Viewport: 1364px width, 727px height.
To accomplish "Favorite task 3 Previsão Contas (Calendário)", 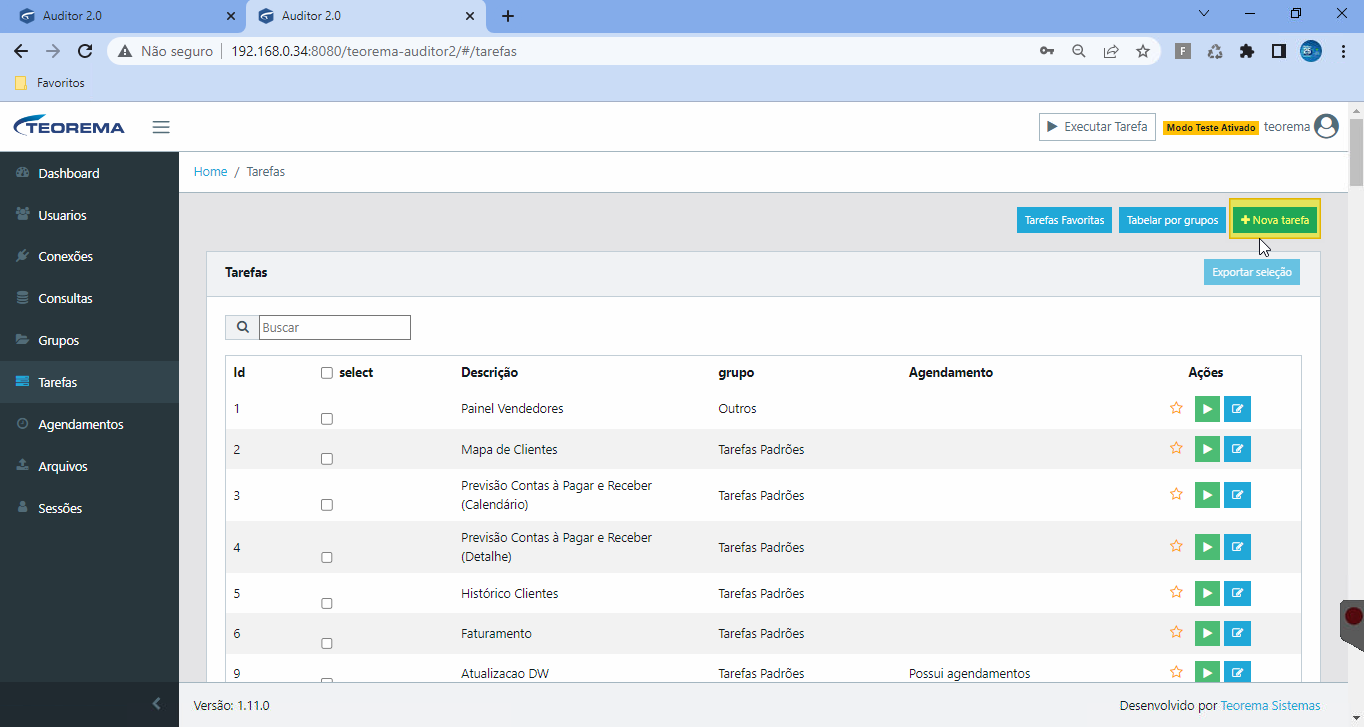I will [1176, 494].
